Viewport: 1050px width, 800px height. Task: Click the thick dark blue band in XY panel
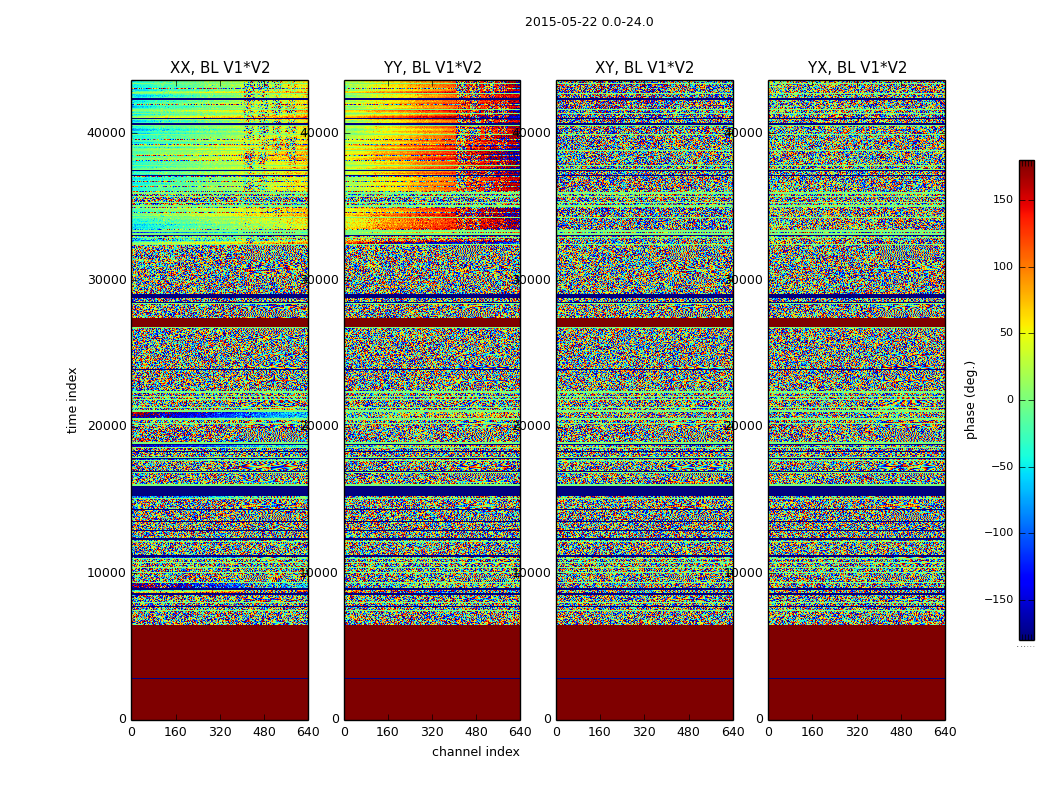(644, 491)
